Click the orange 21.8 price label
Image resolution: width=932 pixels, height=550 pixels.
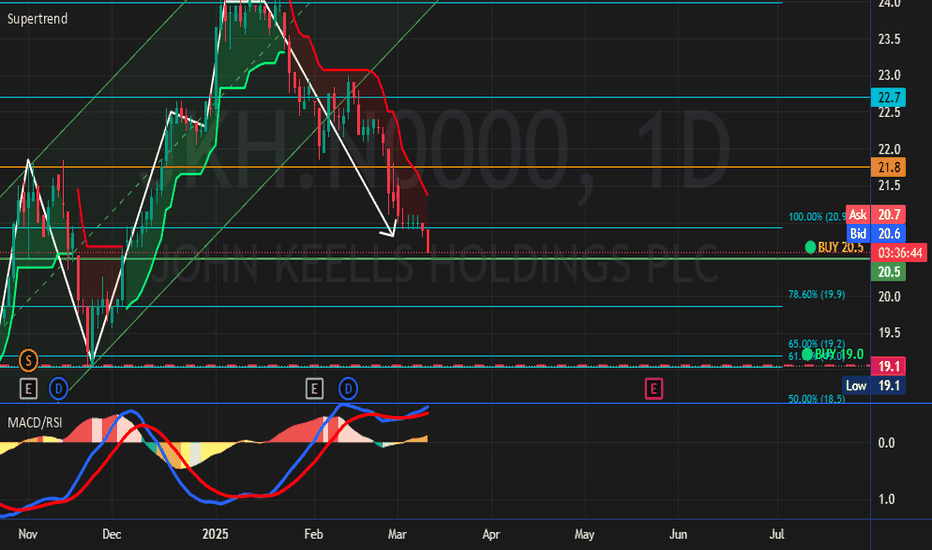point(888,167)
